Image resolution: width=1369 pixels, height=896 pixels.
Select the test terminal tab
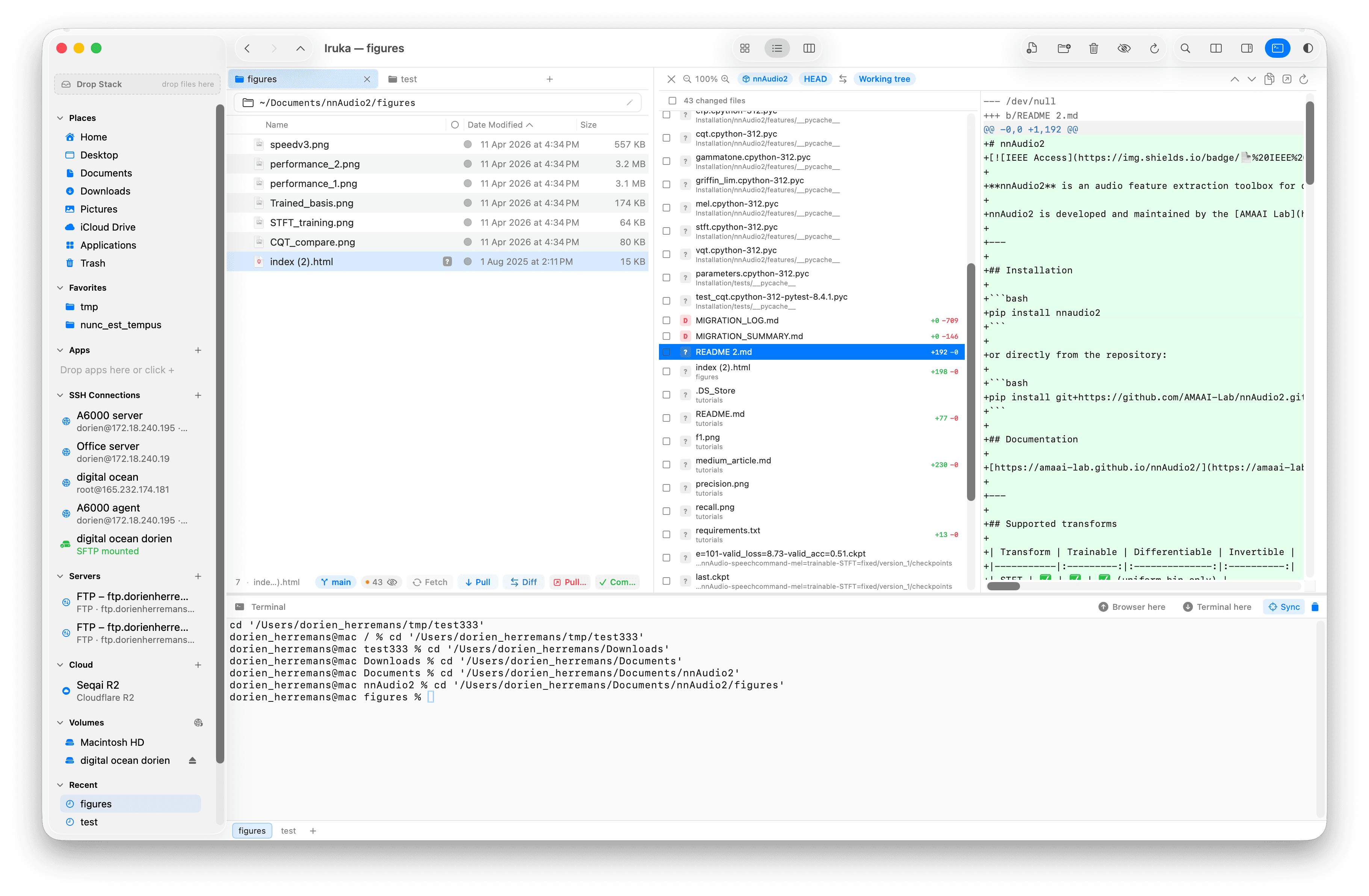288,831
